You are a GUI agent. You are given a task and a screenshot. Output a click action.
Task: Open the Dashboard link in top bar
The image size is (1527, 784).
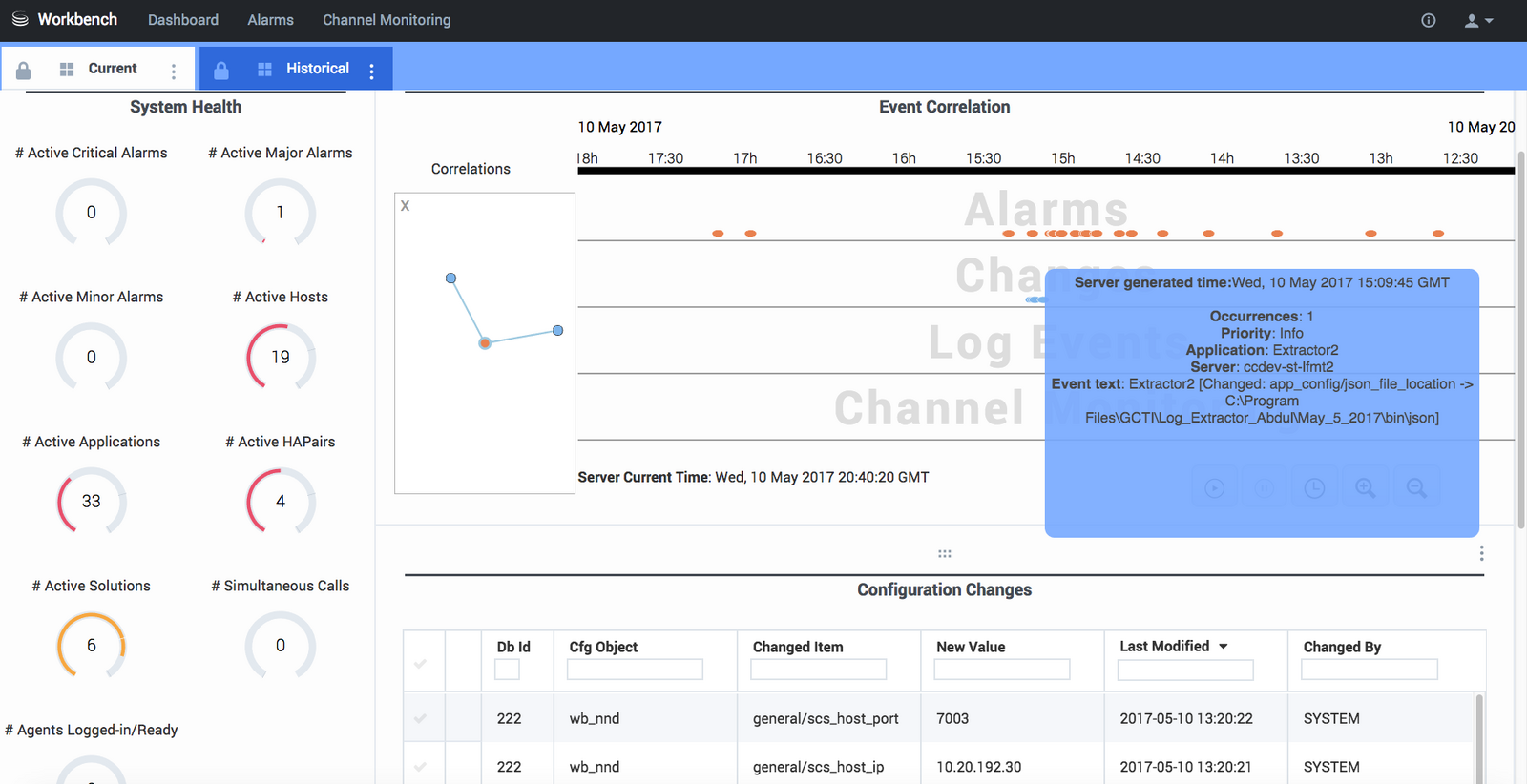click(183, 20)
